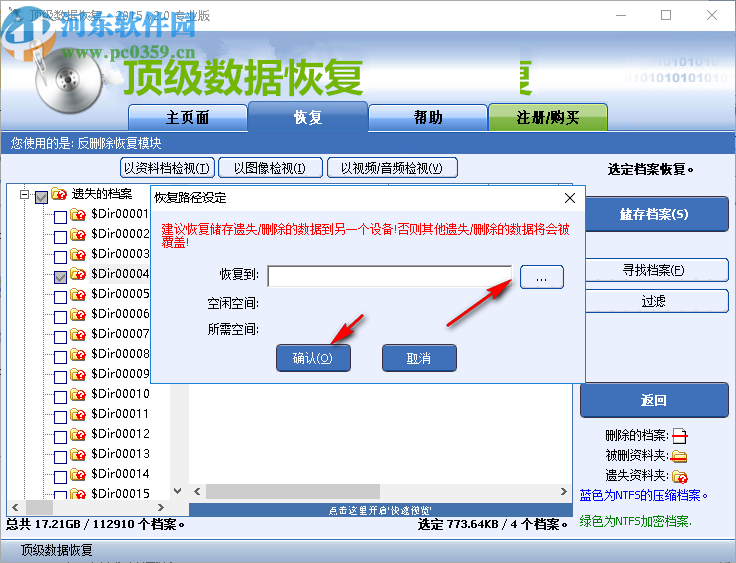
Task: Click the deleted file legend icon
Action: (x=679, y=436)
